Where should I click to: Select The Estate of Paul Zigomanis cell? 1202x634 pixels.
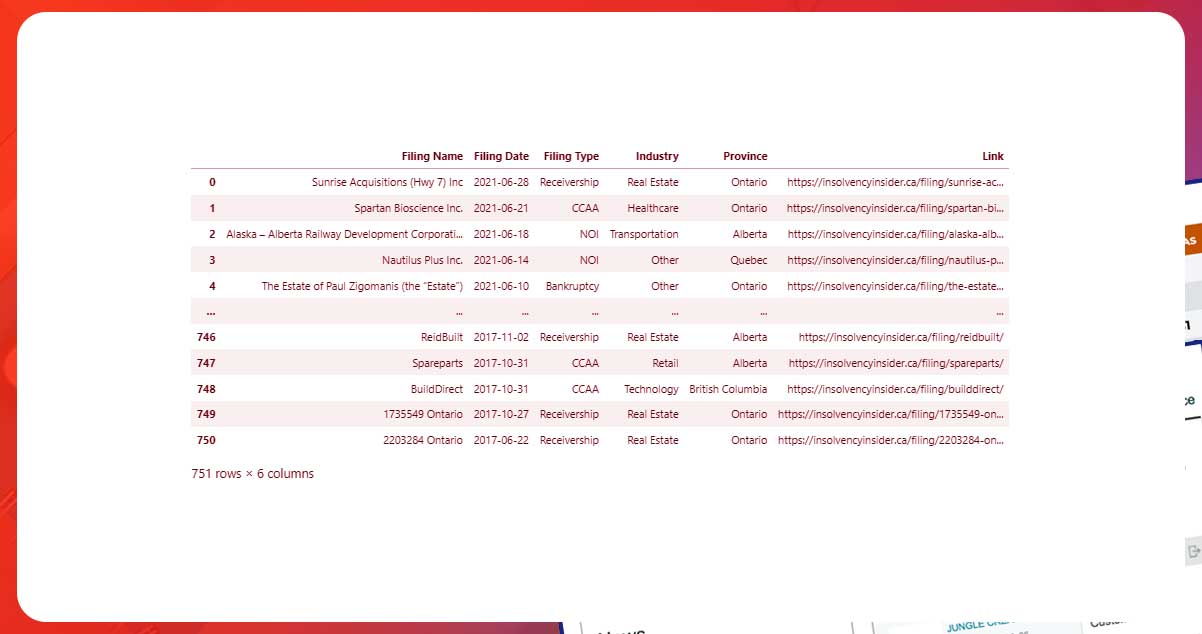tap(362, 286)
